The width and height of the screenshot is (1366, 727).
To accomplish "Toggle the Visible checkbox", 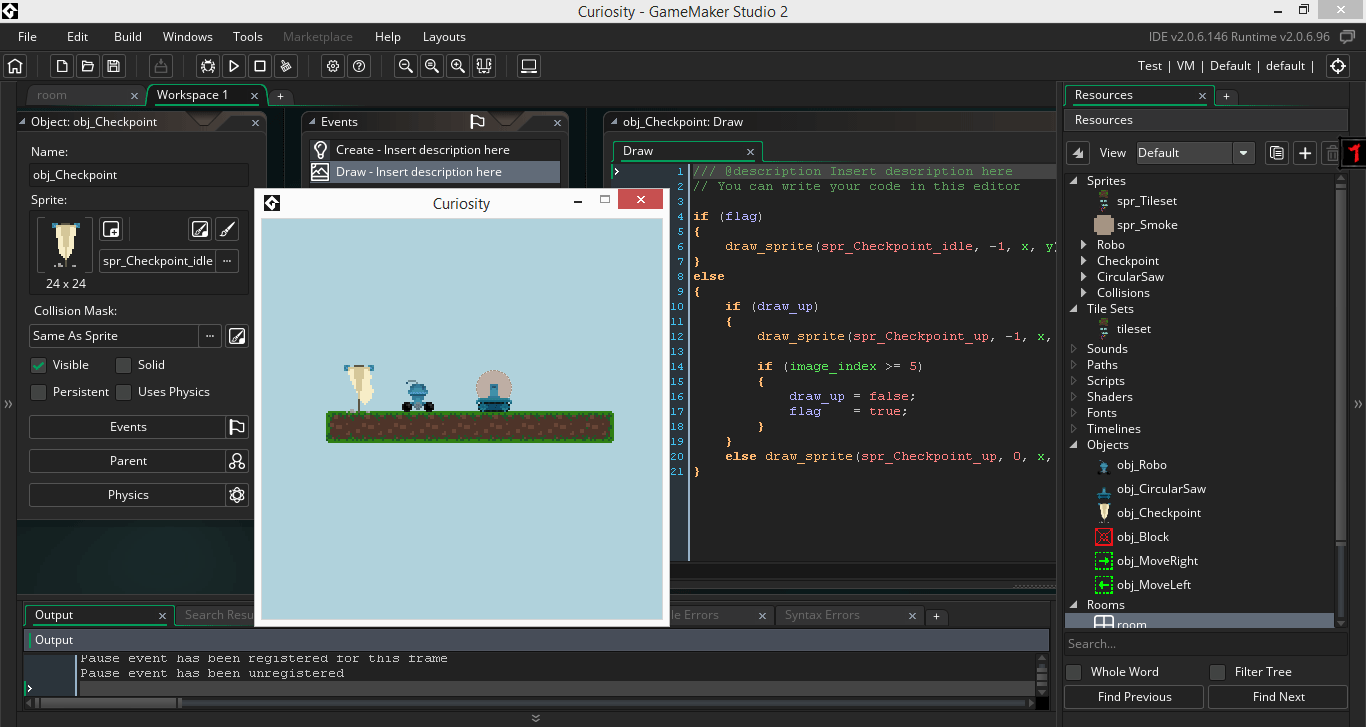I will [39, 365].
